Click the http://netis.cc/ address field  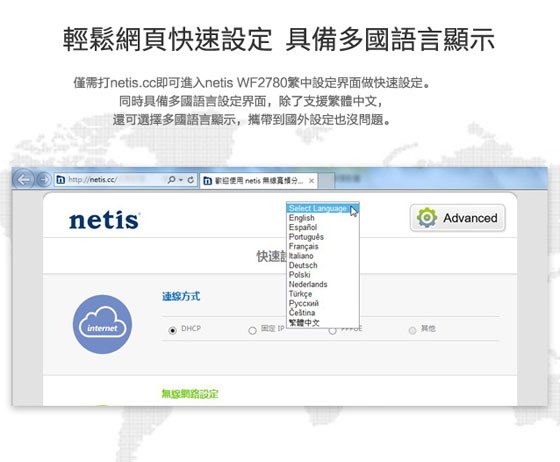pyautogui.click(x=111, y=180)
